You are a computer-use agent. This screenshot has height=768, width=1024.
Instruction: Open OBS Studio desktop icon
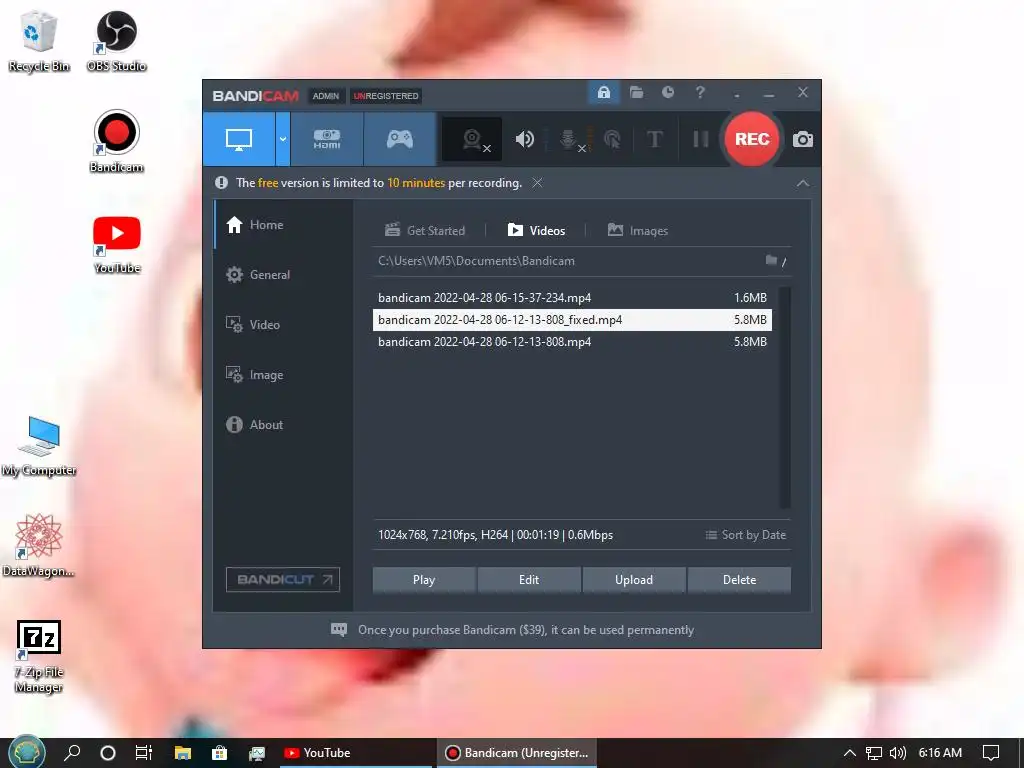(116, 42)
